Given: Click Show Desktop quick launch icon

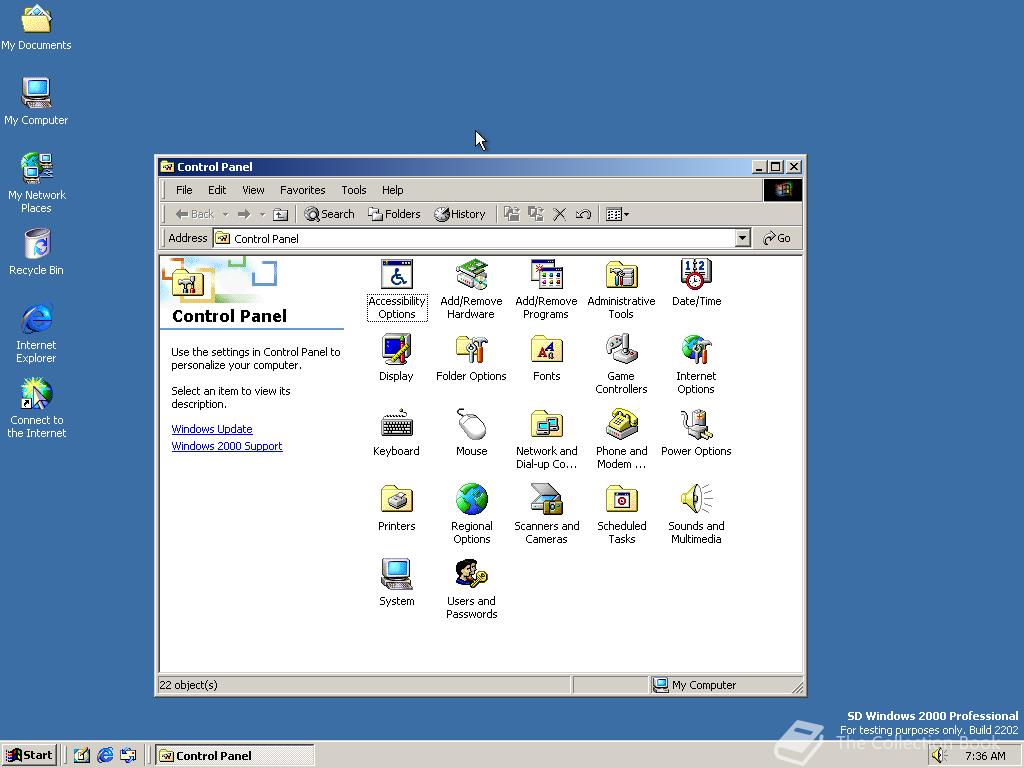Looking at the screenshot, I should tap(81, 756).
